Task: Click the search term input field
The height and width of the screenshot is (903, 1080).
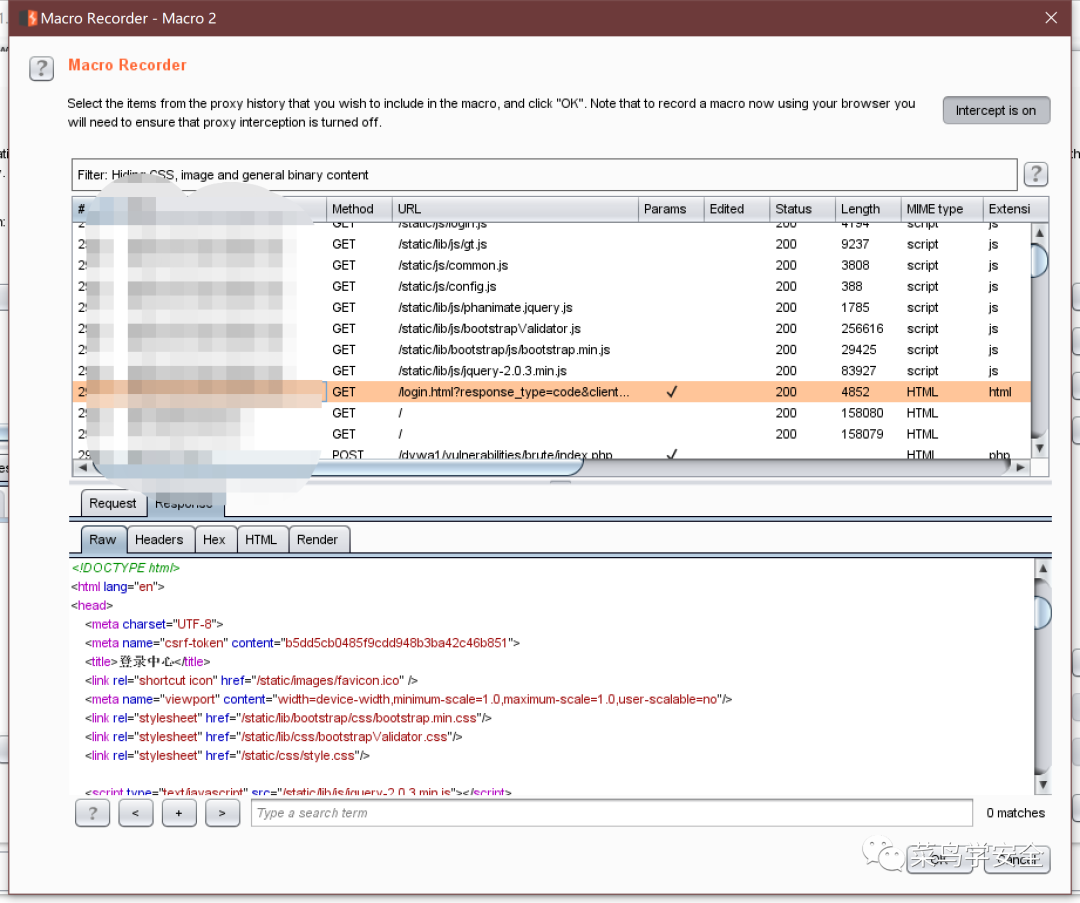Action: [610, 813]
